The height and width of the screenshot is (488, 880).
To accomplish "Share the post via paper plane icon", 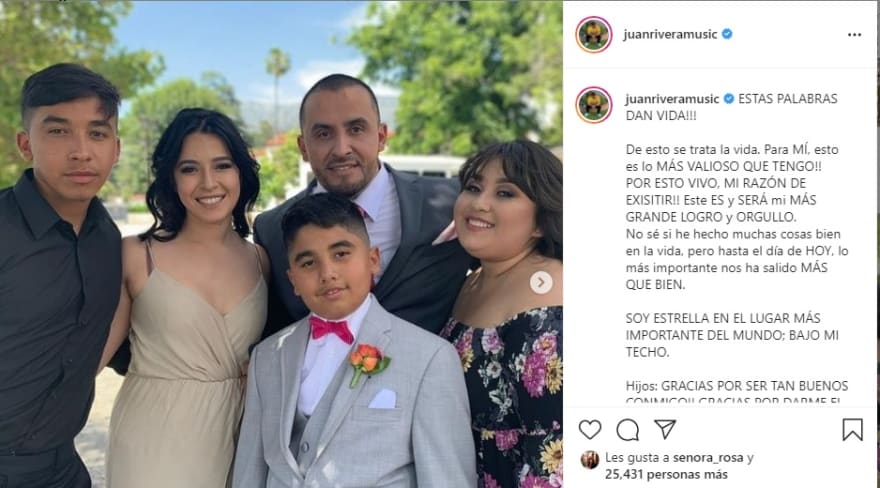I will click(664, 429).
